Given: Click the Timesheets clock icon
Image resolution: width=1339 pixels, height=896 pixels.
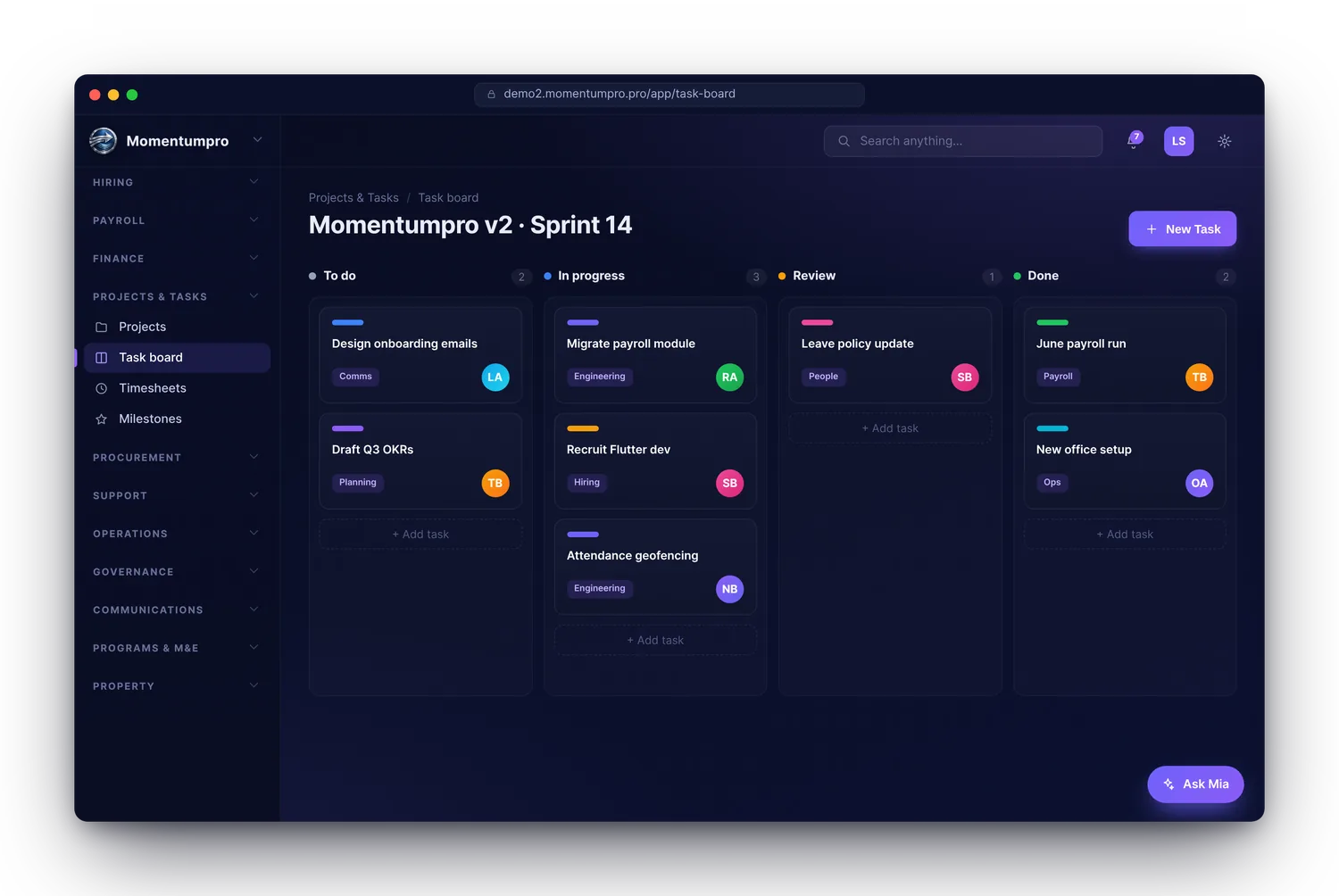Looking at the screenshot, I should pos(102,388).
